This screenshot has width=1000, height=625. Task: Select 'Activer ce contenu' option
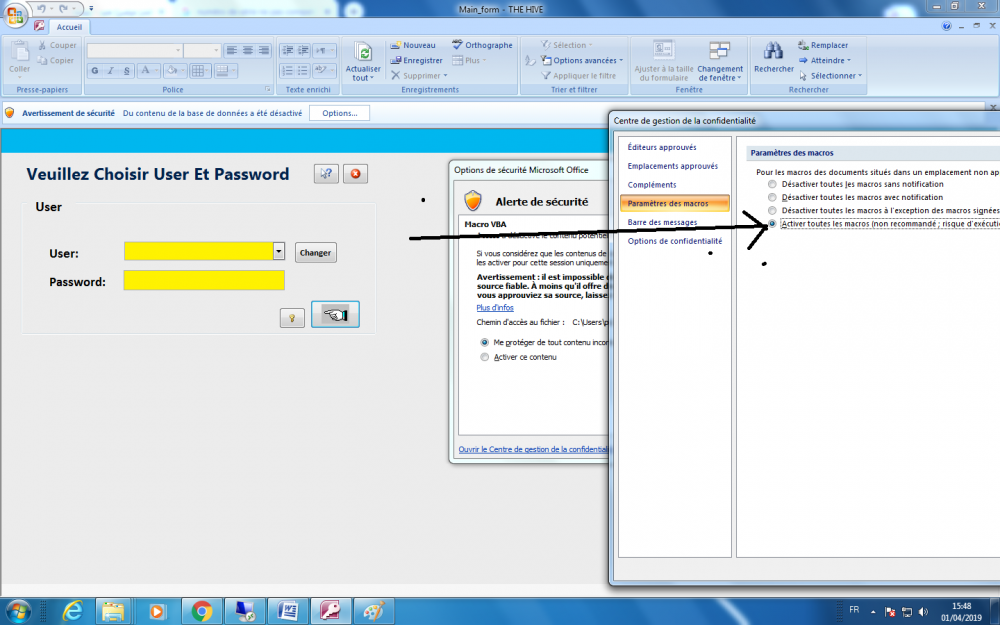[x=485, y=357]
